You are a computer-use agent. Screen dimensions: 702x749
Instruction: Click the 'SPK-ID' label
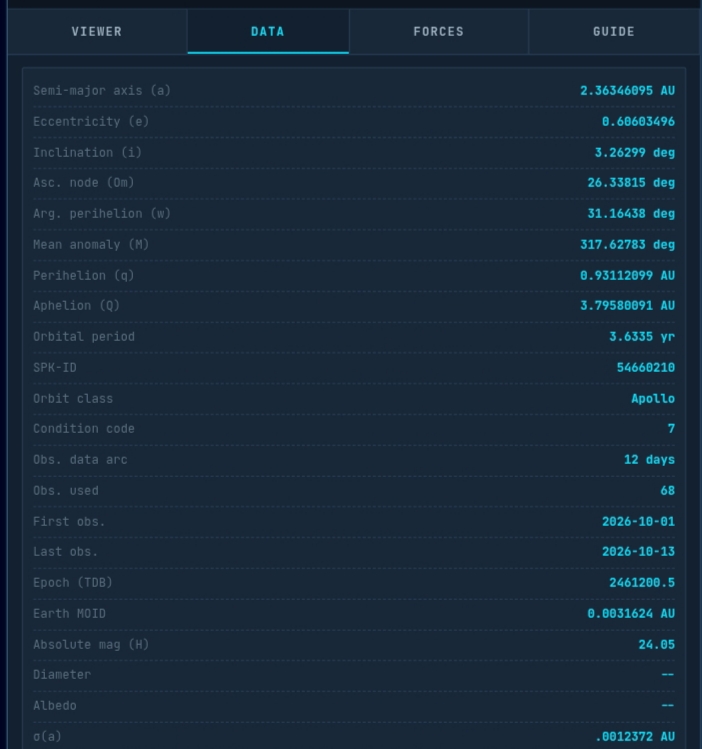54,368
